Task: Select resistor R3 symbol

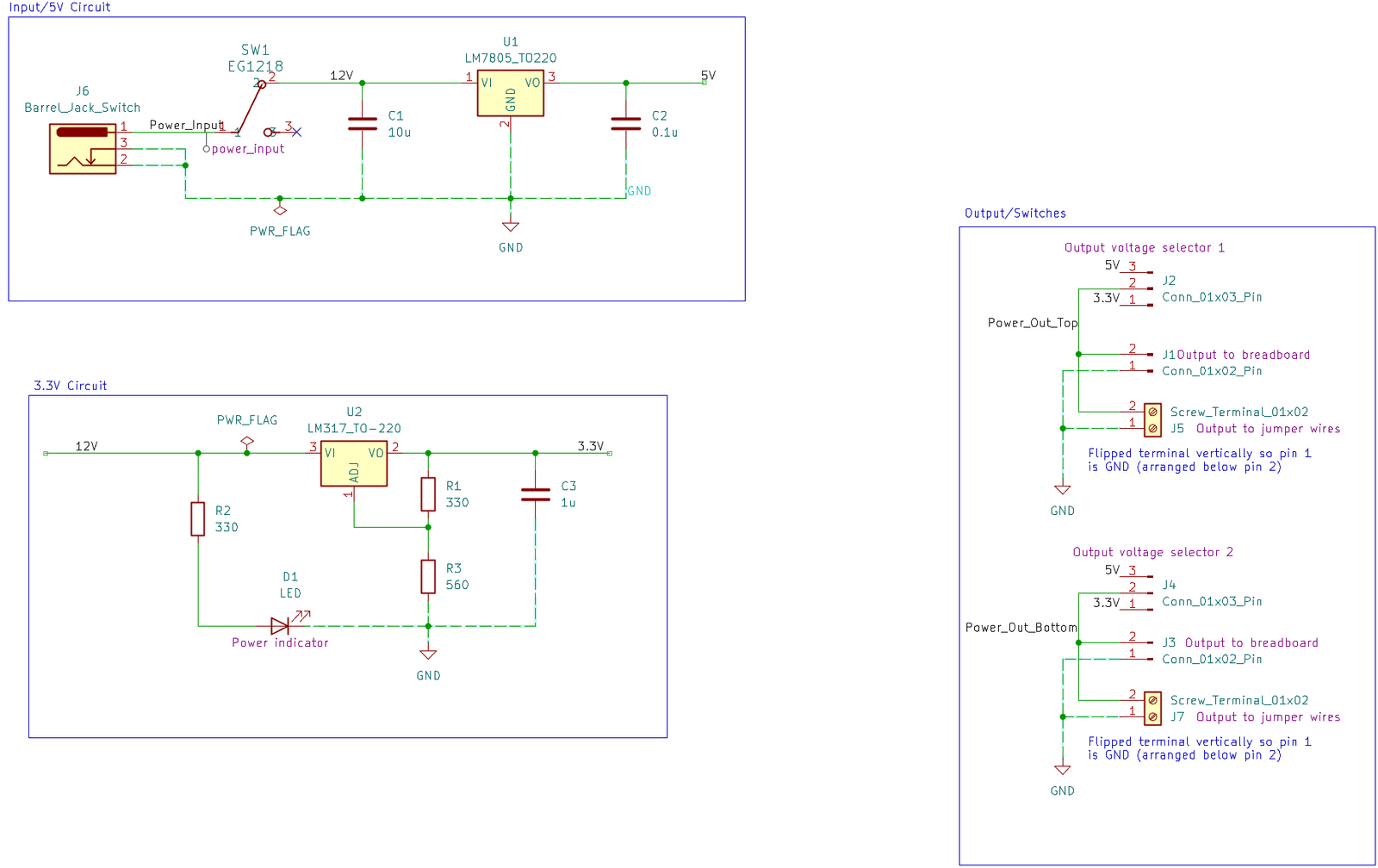Action: click(428, 577)
